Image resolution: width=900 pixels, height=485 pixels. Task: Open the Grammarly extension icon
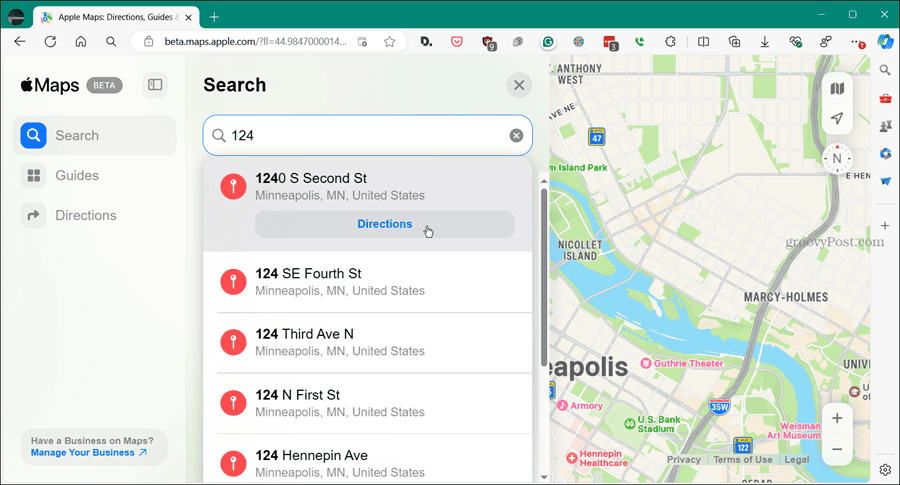pyautogui.click(x=548, y=41)
